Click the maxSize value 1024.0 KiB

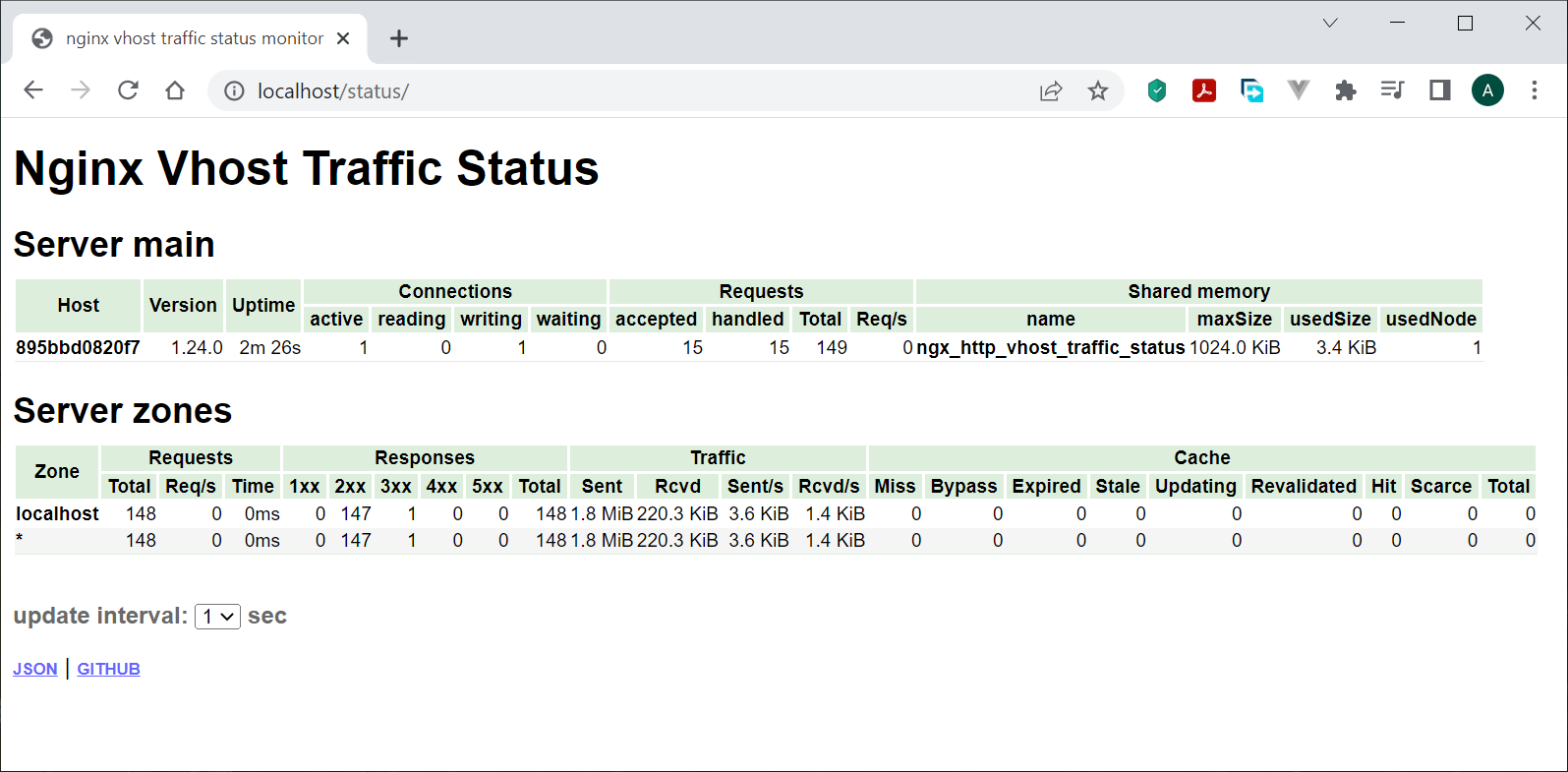point(1235,347)
